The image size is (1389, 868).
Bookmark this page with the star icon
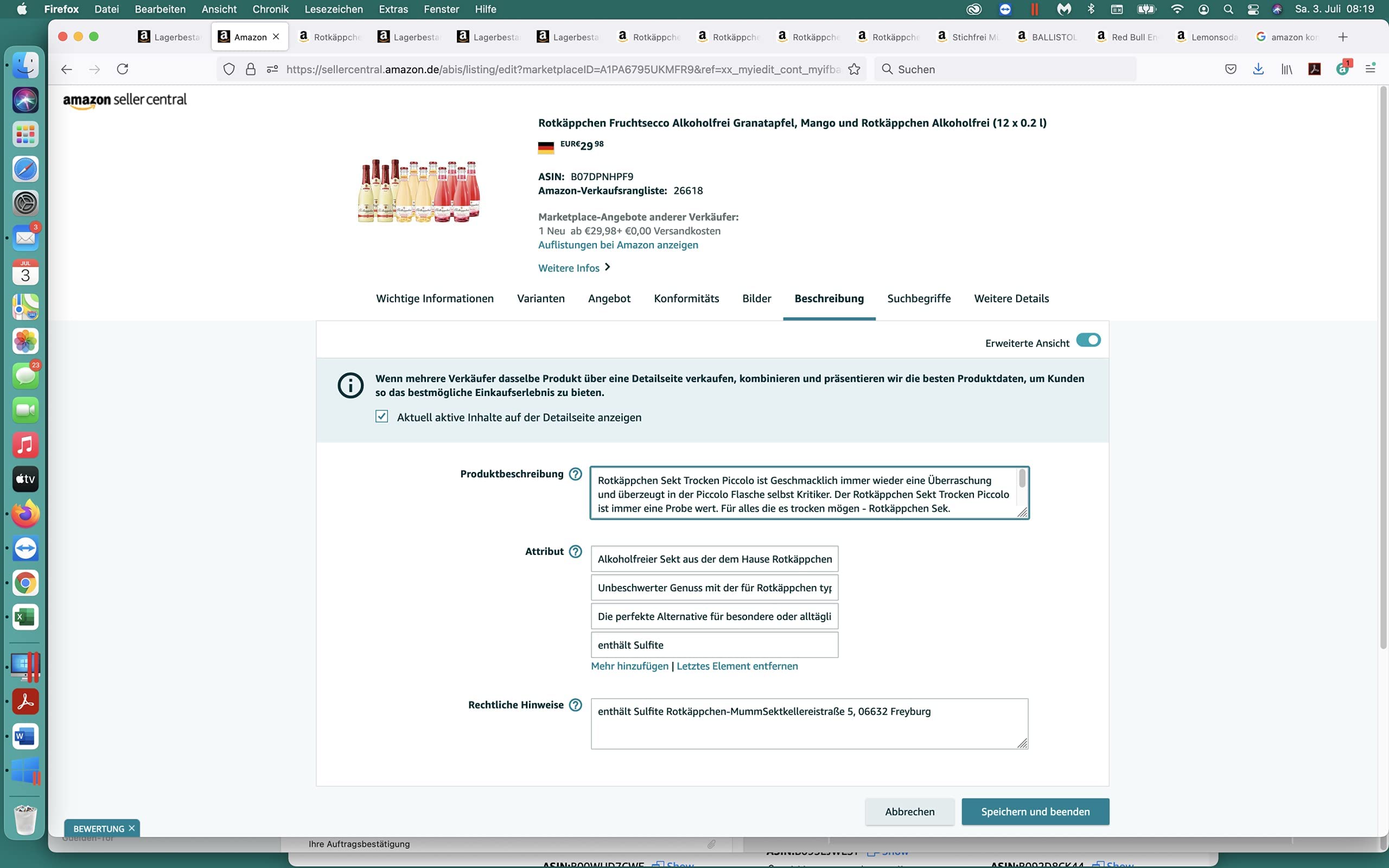854,69
